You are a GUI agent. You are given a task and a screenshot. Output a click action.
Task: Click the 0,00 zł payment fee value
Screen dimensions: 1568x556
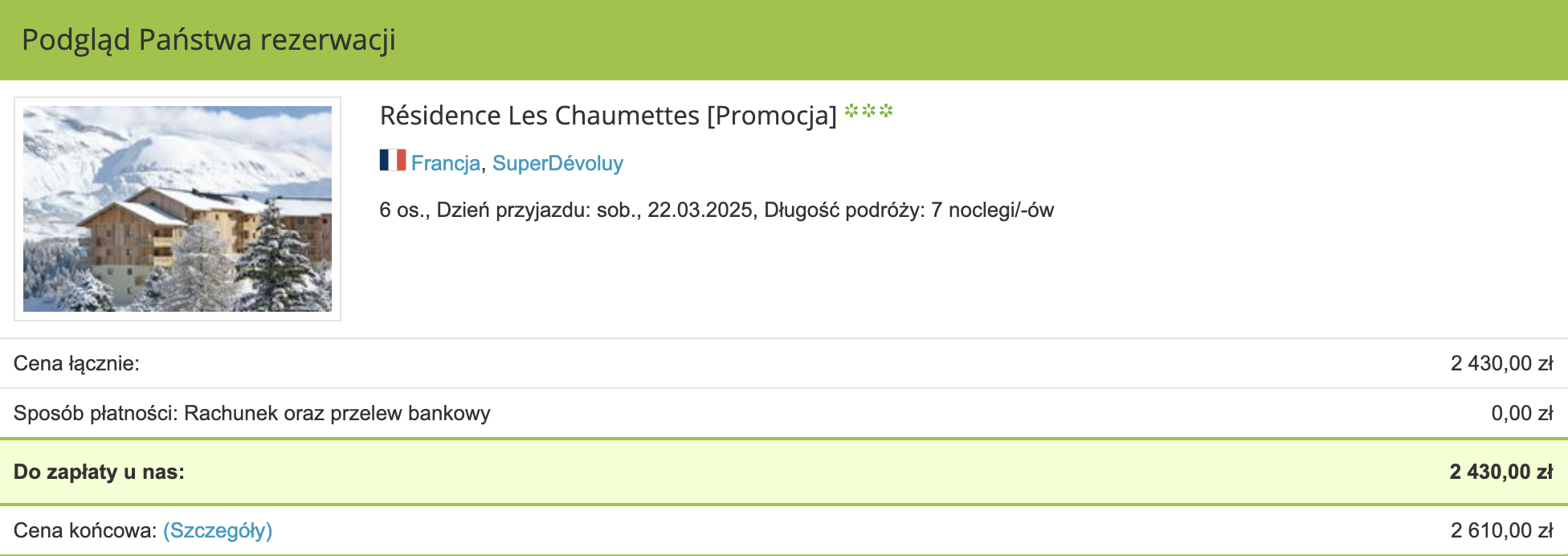click(x=1522, y=414)
